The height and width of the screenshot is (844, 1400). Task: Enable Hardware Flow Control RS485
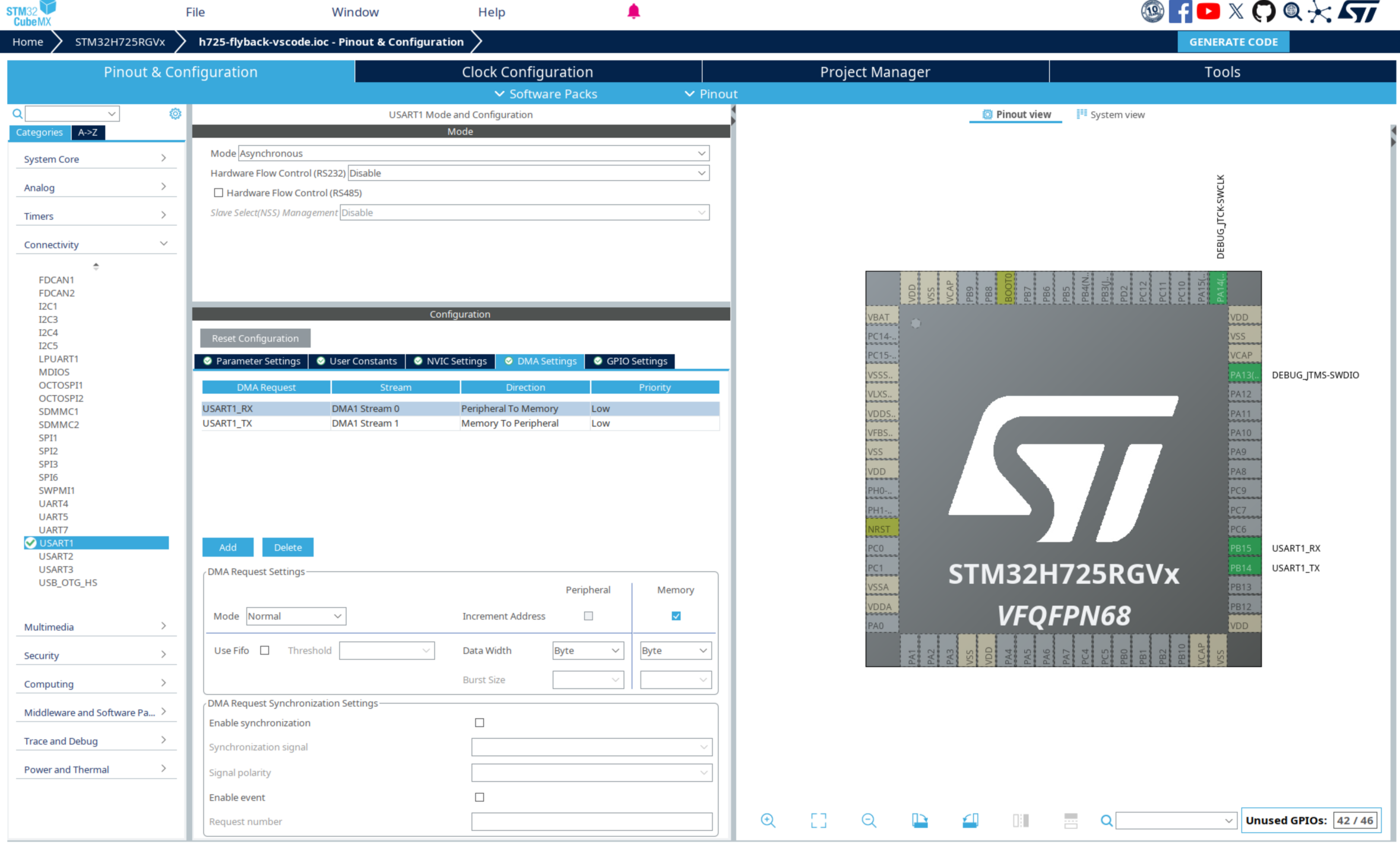tap(218, 192)
